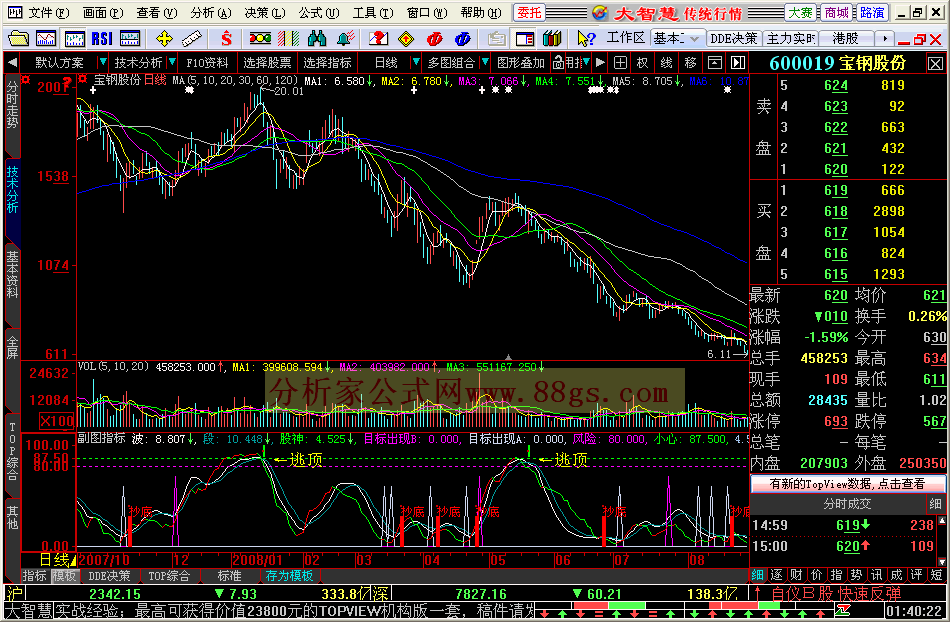The height and width of the screenshot is (622, 950).
Task: Click the 委托 trade button
Action: (528, 12)
